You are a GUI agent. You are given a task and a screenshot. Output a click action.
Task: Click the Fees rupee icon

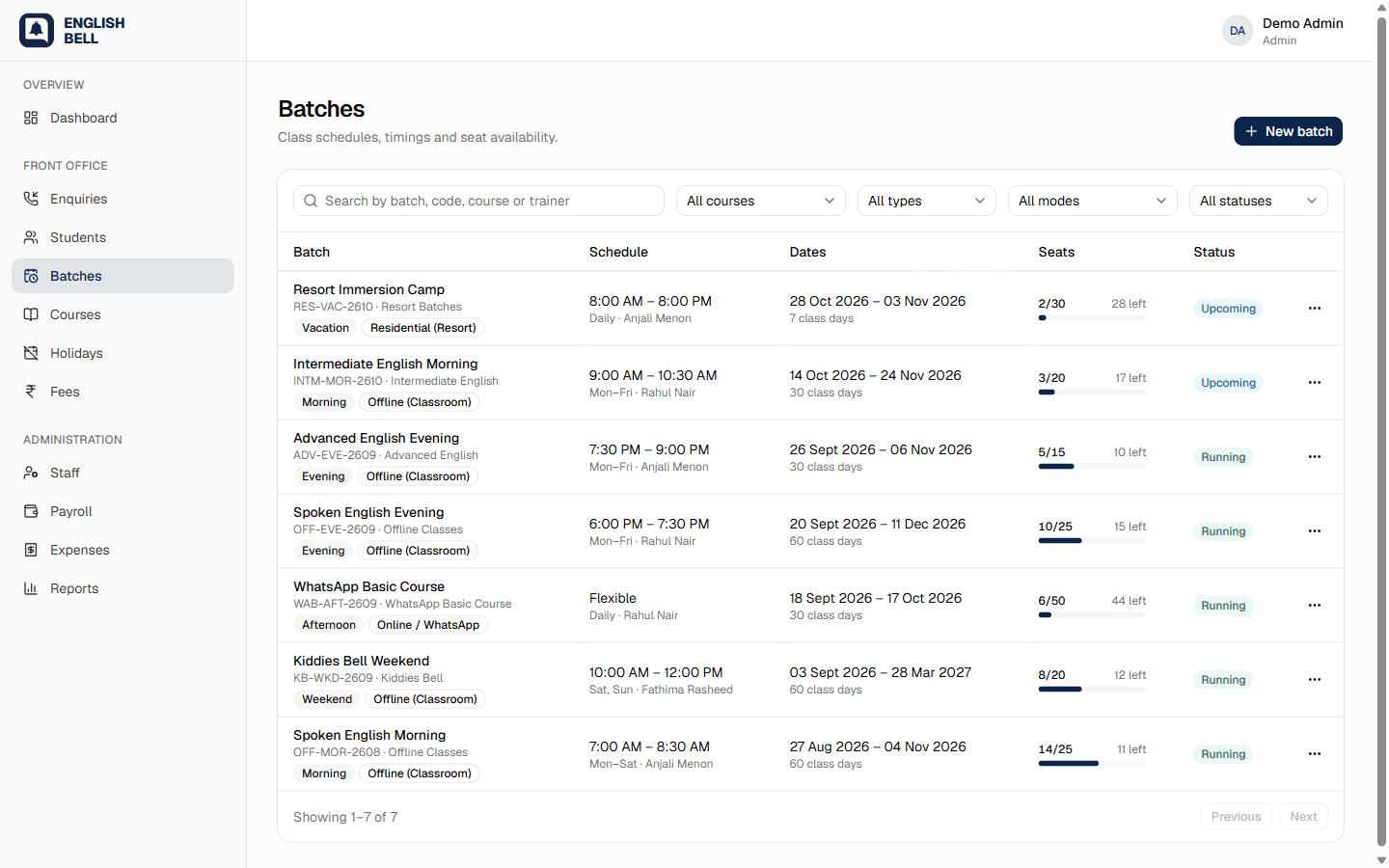pyautogui.click(x=31, y=392)
